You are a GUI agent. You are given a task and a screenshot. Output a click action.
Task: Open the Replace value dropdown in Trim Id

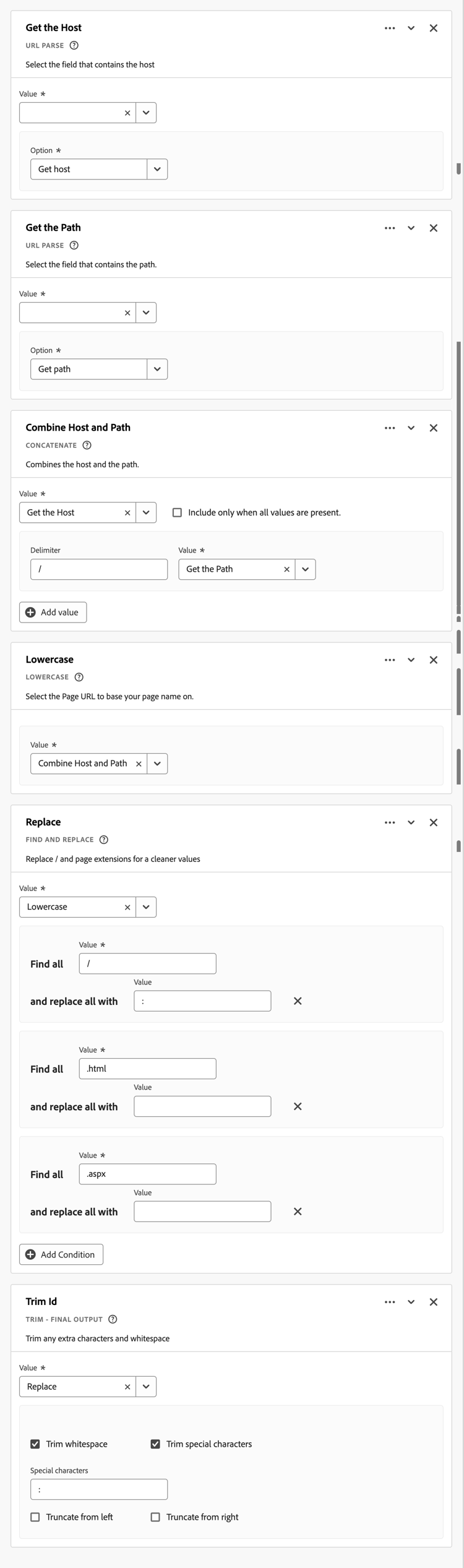146,1387
